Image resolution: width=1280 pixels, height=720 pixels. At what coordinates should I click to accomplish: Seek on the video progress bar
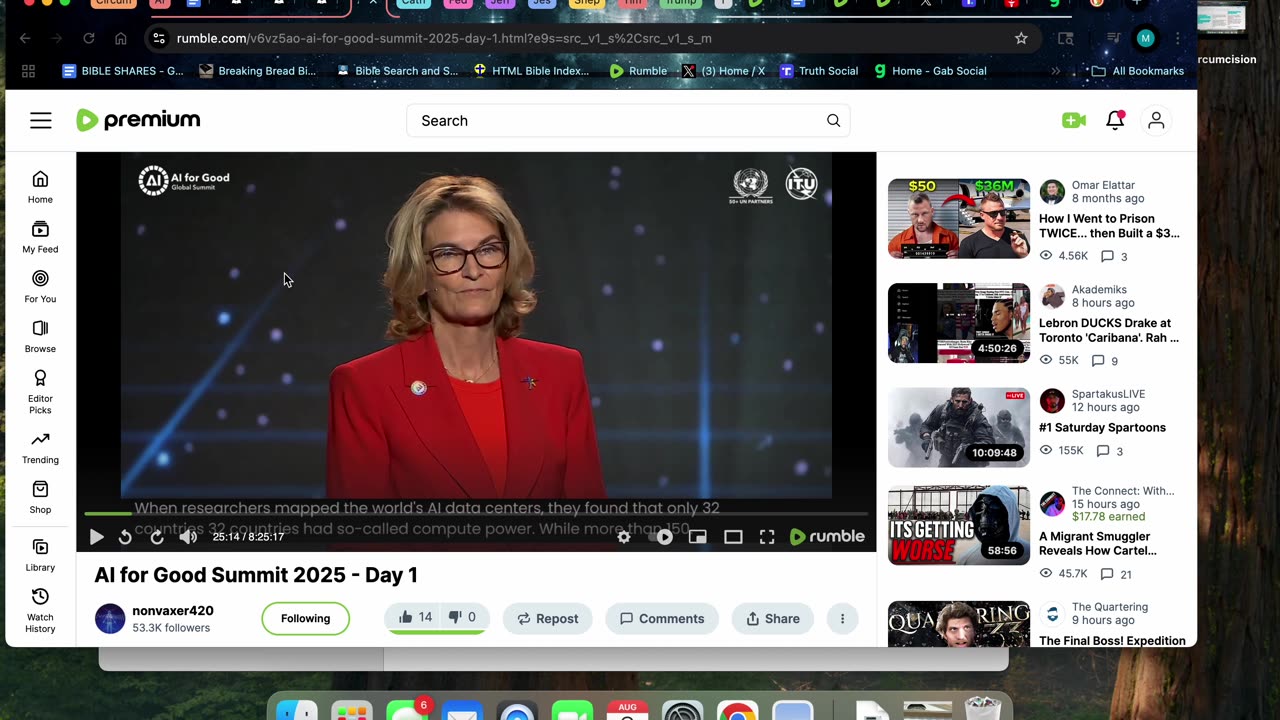click(x=476, y=514)
